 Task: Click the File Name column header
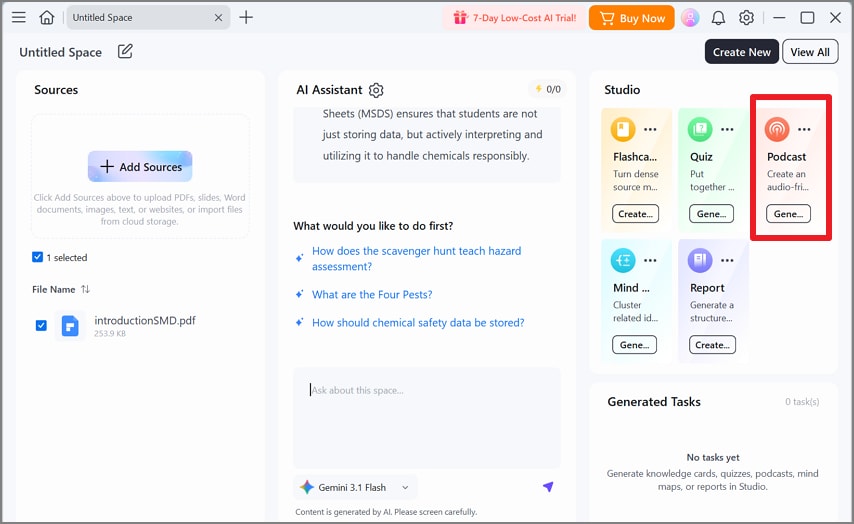(53, 289)
